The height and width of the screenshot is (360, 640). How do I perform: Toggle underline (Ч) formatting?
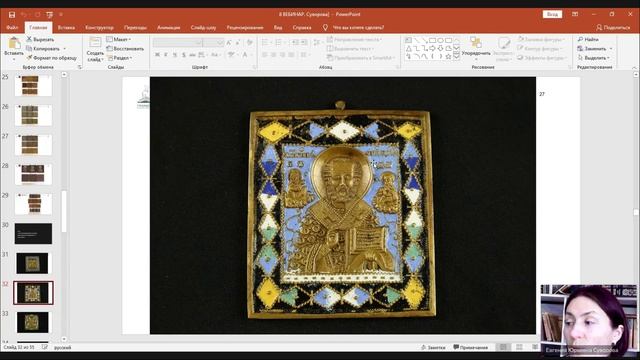tap(175, 55)
